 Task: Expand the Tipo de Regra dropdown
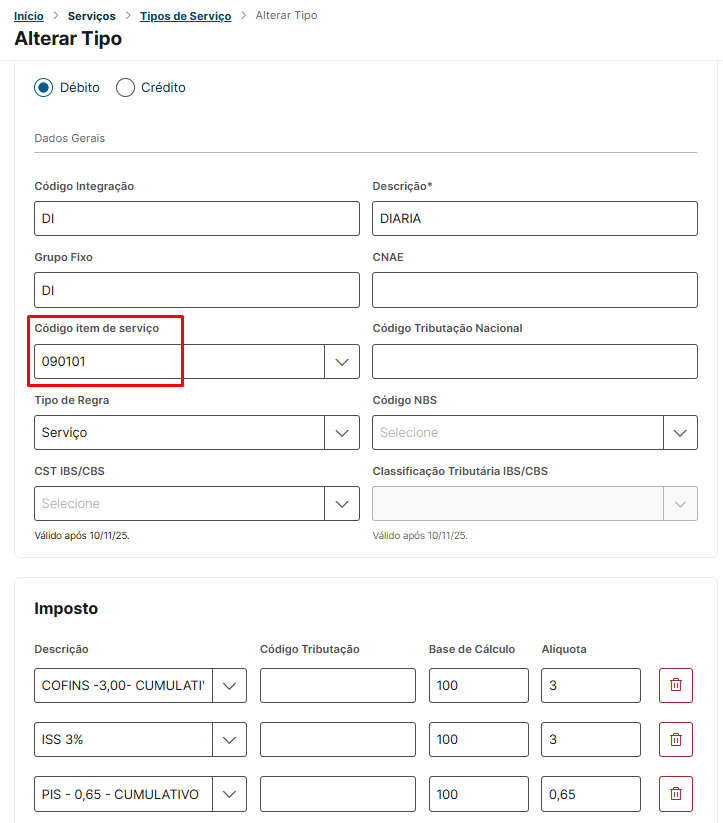[342, 433]
